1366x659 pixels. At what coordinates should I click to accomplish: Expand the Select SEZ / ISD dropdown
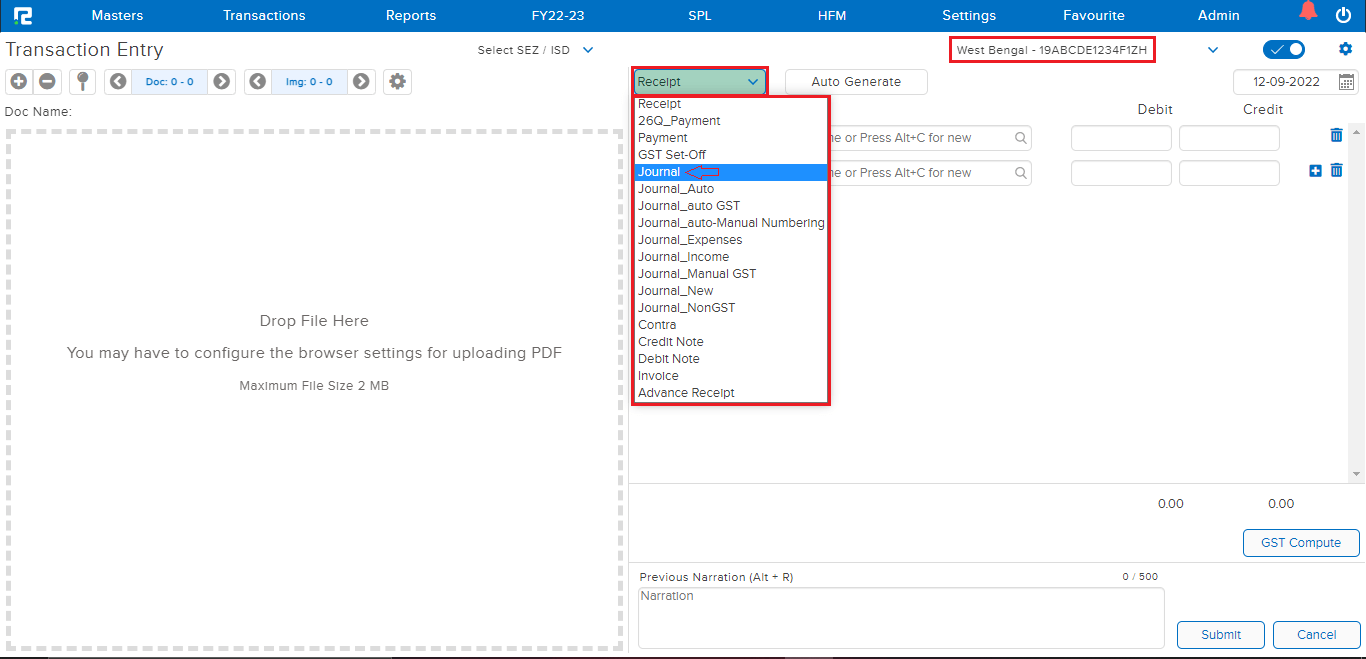point(588,50)
